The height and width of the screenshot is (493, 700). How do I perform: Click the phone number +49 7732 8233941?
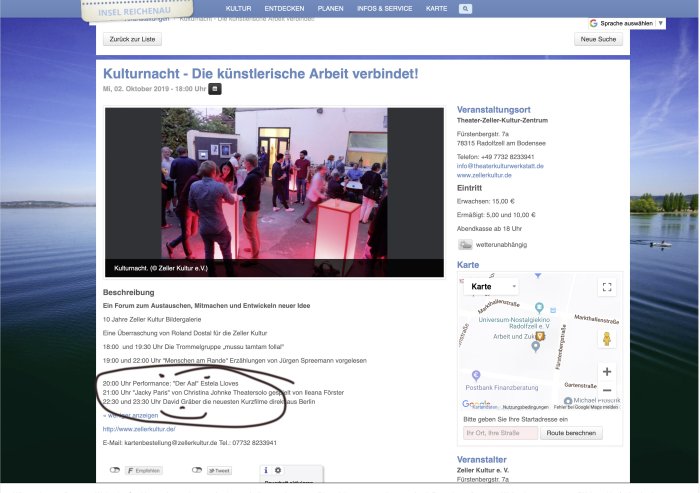tap(507, 157)
